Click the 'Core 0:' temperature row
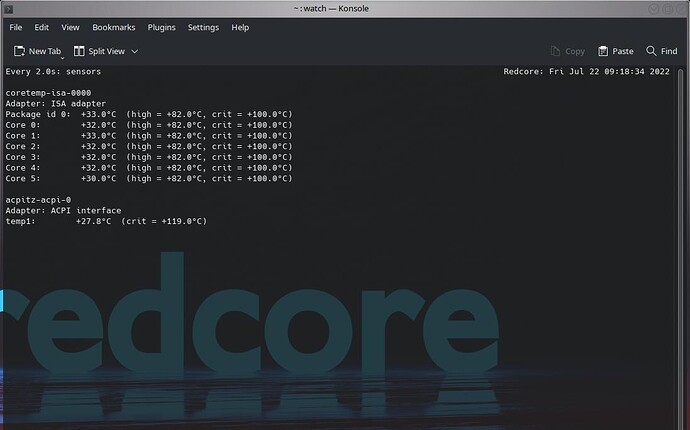This screenshot has height=430, width=690. click(x=149, y=125)
